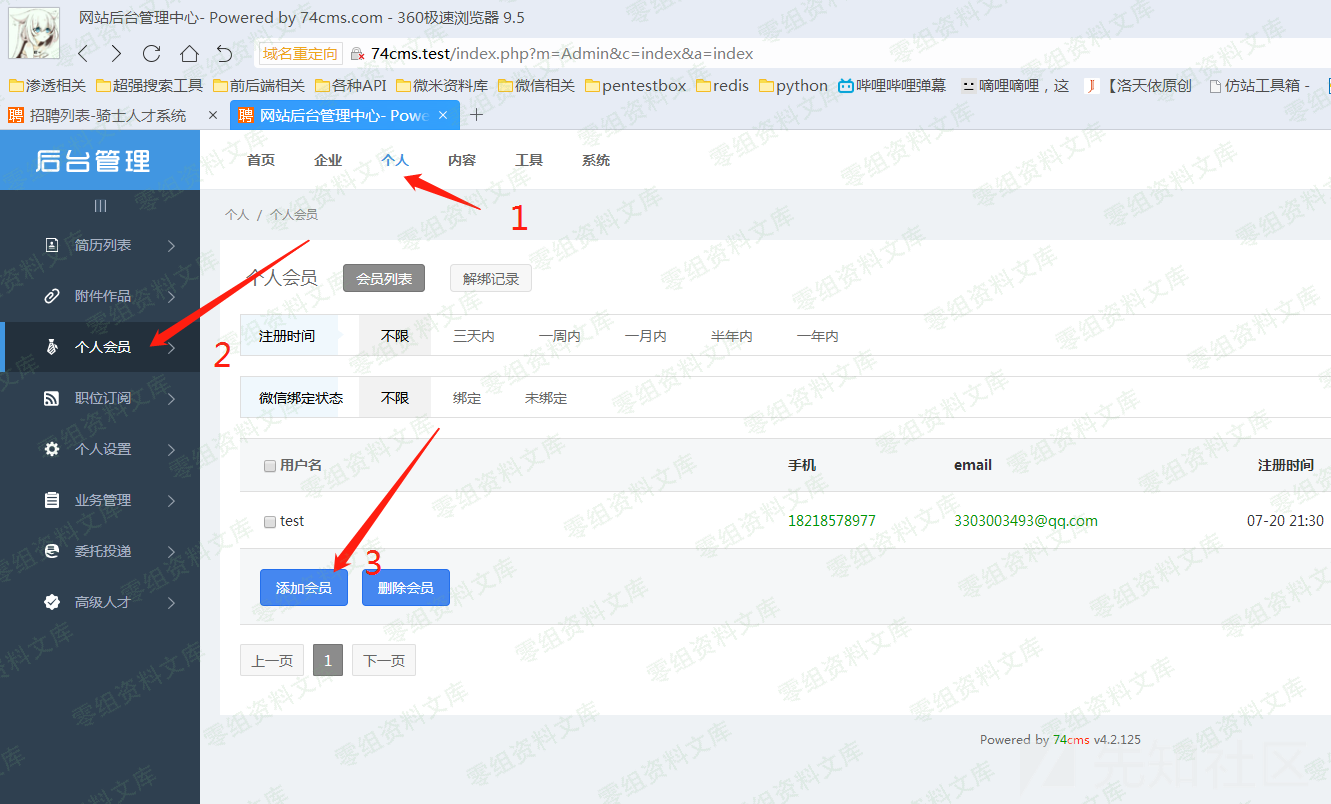Open the 企业 top menu
Viewport: 1331px width, 804px height.
pyautogui.click(x=328, y=160)
